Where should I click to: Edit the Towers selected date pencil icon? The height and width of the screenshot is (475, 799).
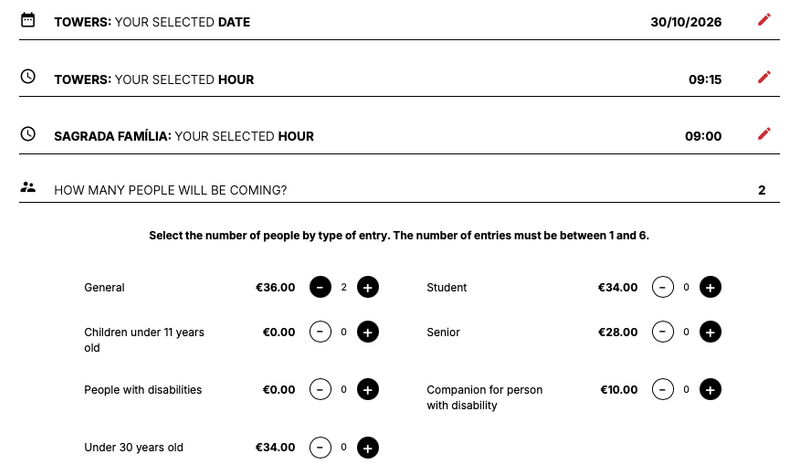pyautogui.click(x=764, y=19)
